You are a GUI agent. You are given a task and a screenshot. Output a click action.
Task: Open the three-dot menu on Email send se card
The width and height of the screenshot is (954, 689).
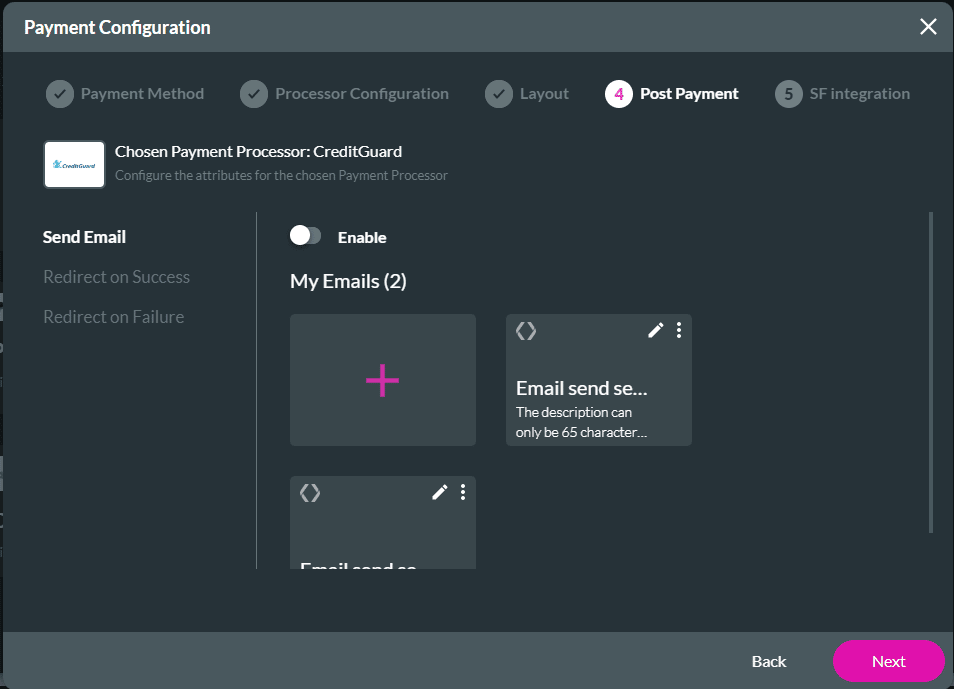(679, 330)
